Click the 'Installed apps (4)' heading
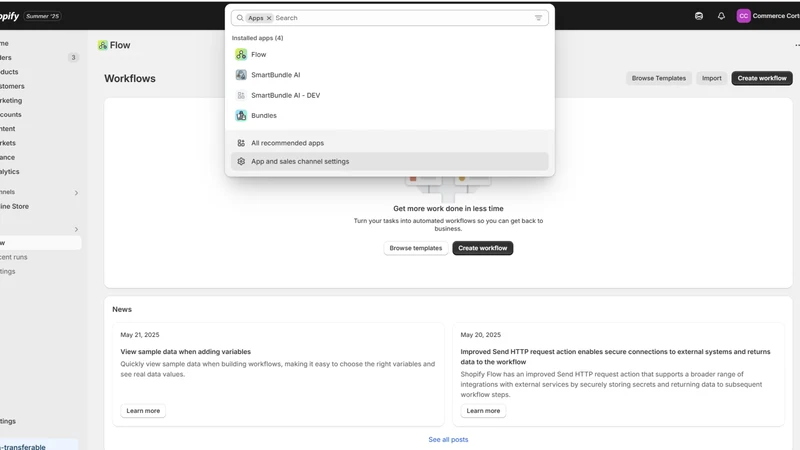 pos(257,38)
